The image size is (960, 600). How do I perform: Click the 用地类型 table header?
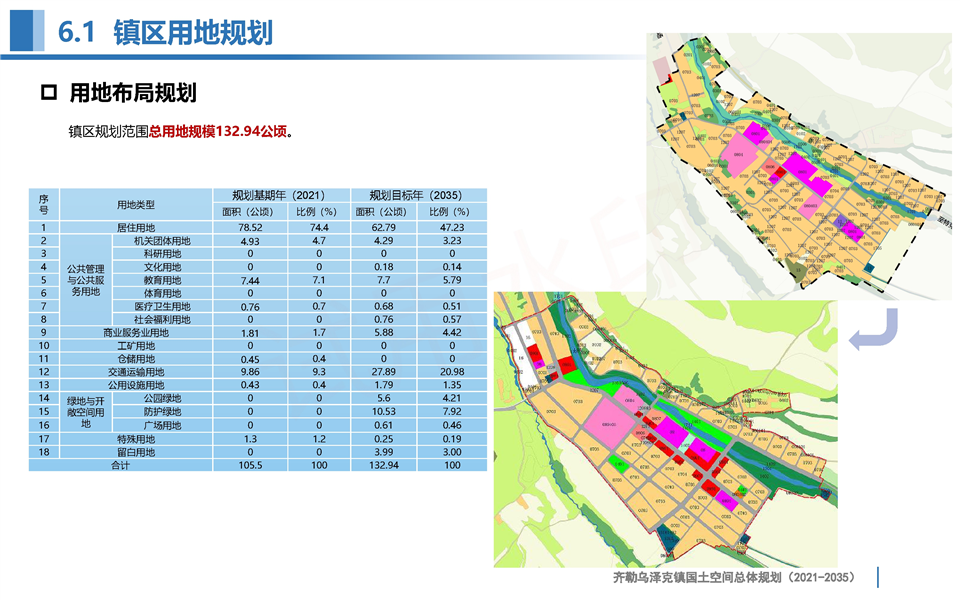136,204
